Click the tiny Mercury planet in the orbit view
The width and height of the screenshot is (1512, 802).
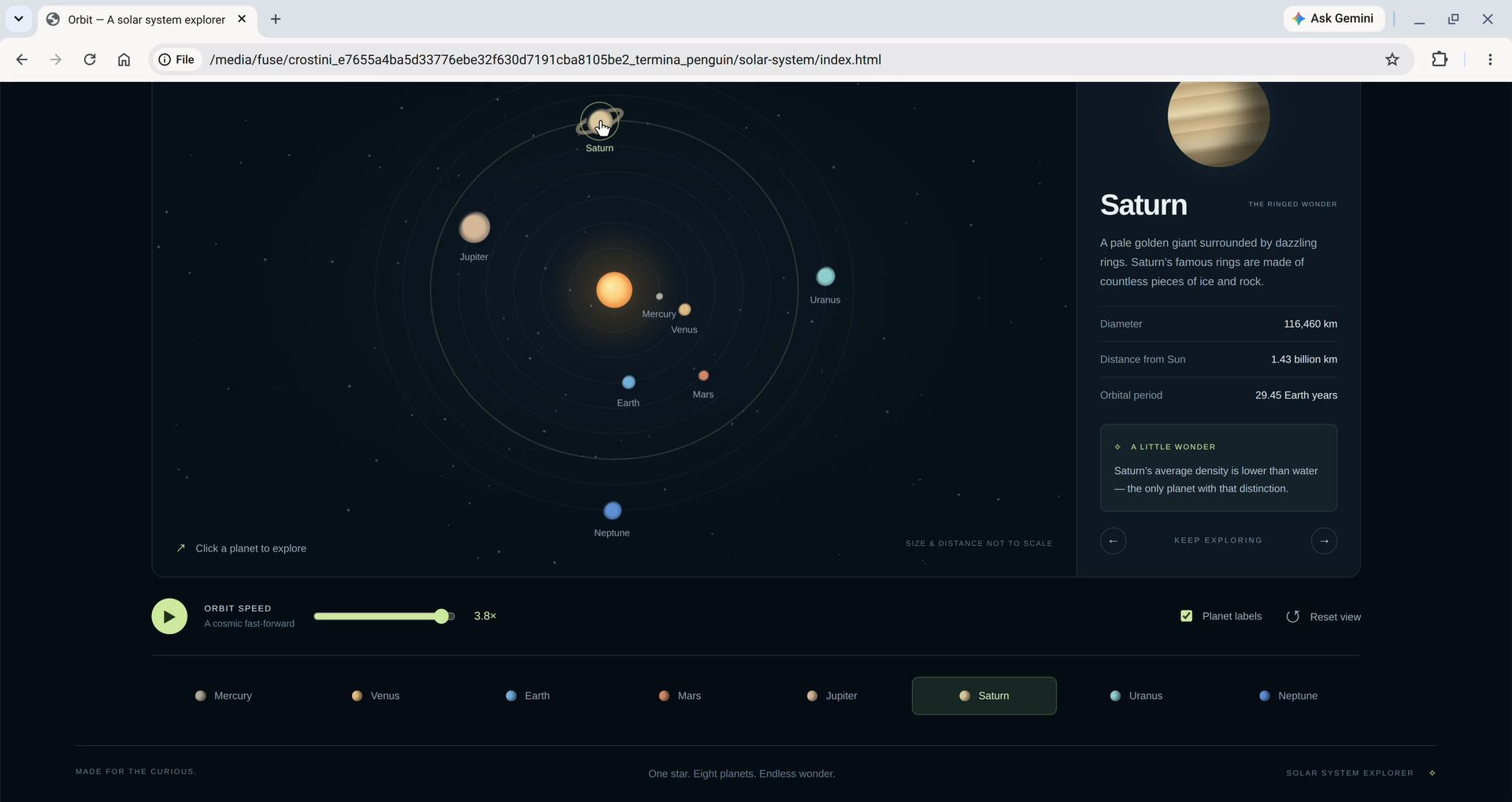tap(659, 296)
